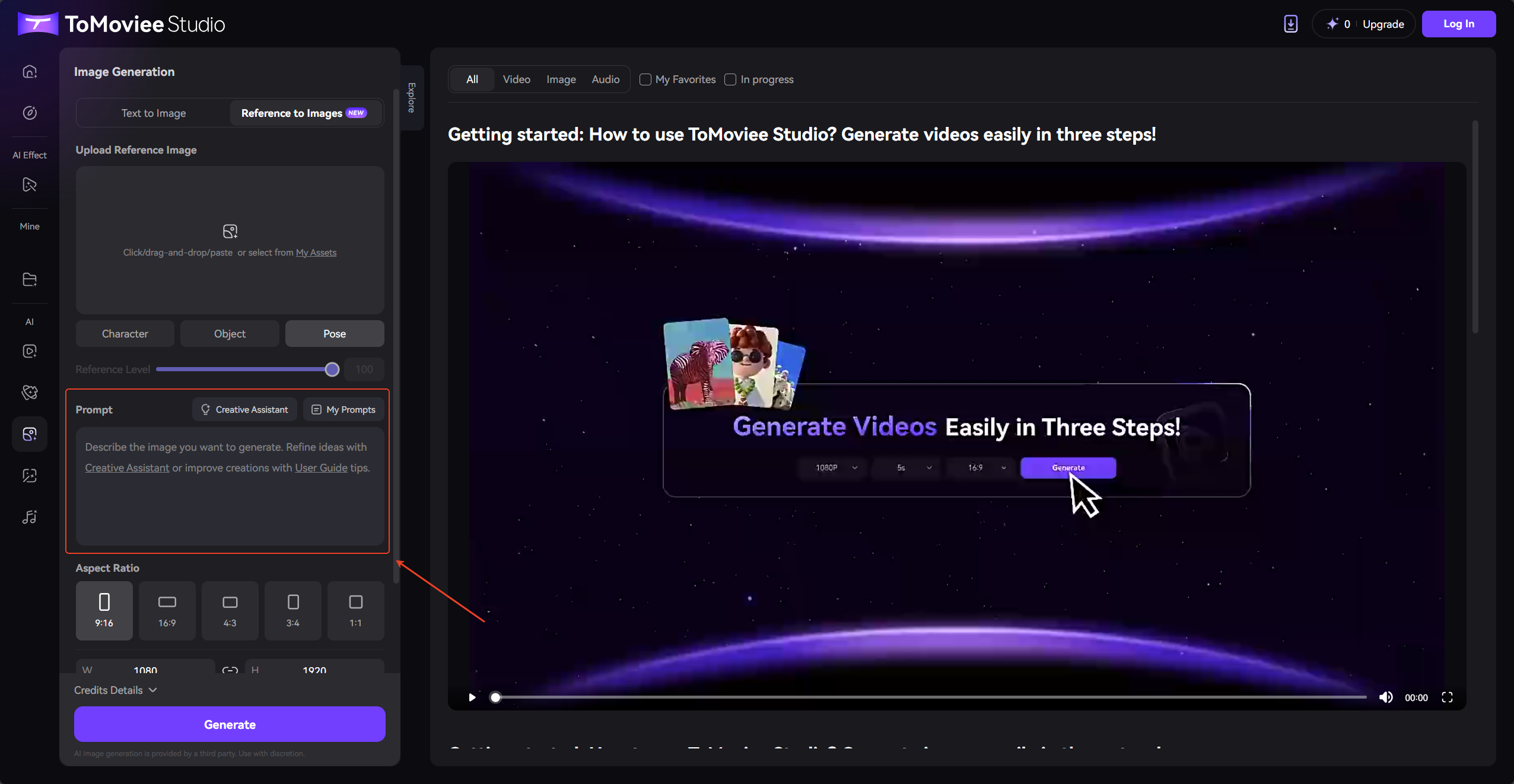Open the AI music note sidebar icon
The width and height of the screenshot is (1514, 784).
tap(30, 517)
